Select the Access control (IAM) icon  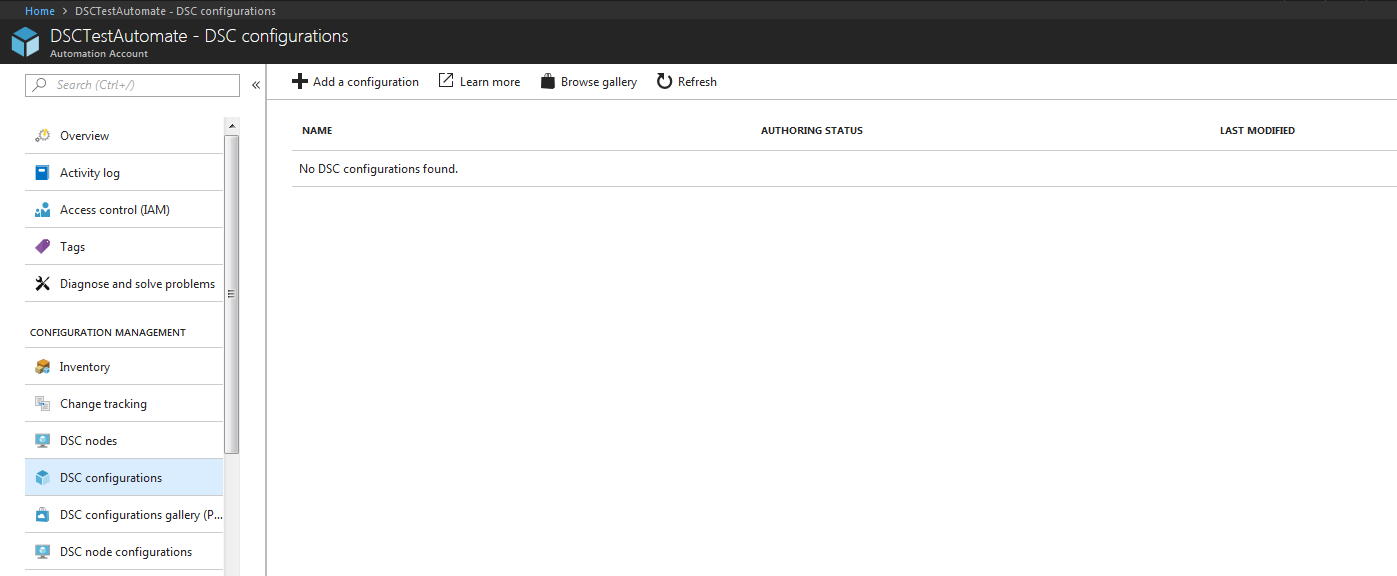click(41, 209)
